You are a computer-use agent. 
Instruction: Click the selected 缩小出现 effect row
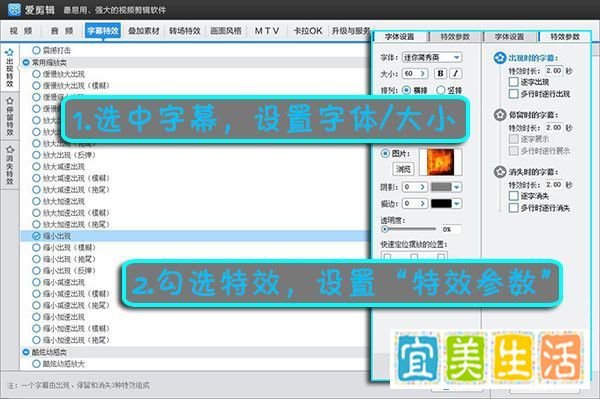tap(195, 236)
